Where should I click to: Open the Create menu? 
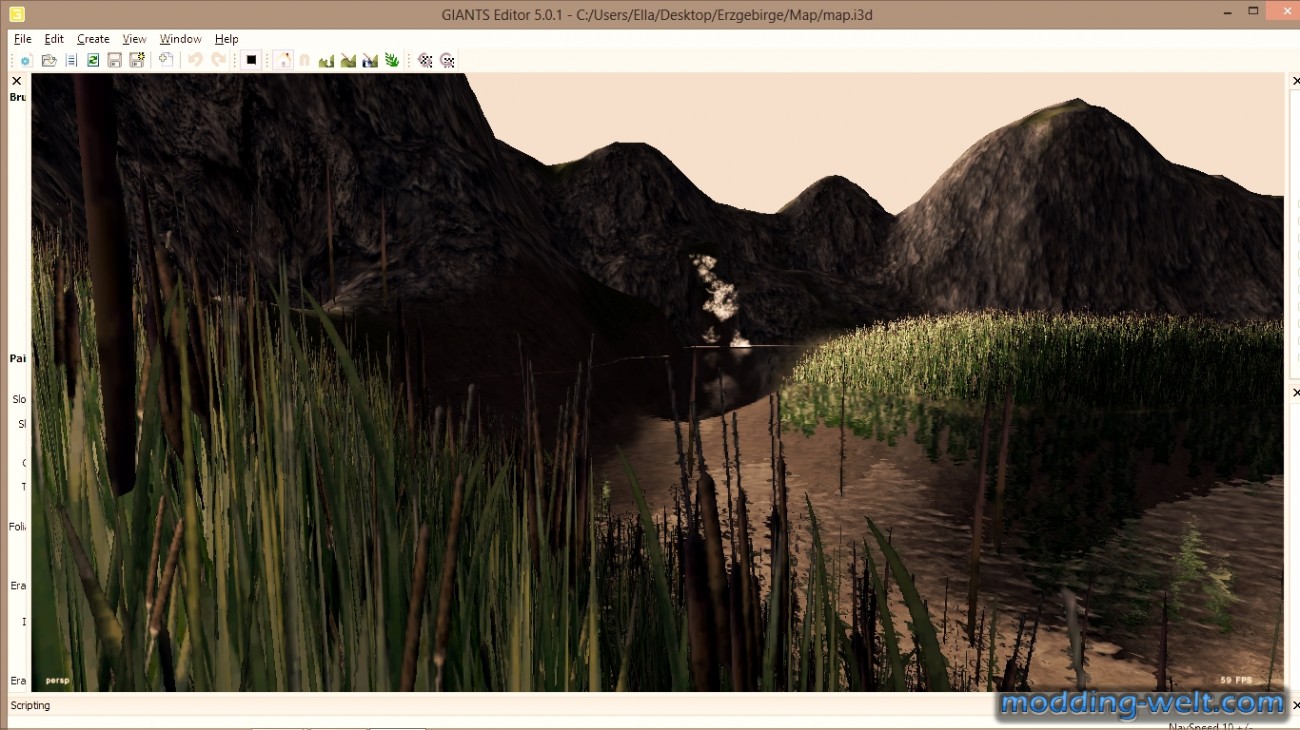[x=93, y=39]
